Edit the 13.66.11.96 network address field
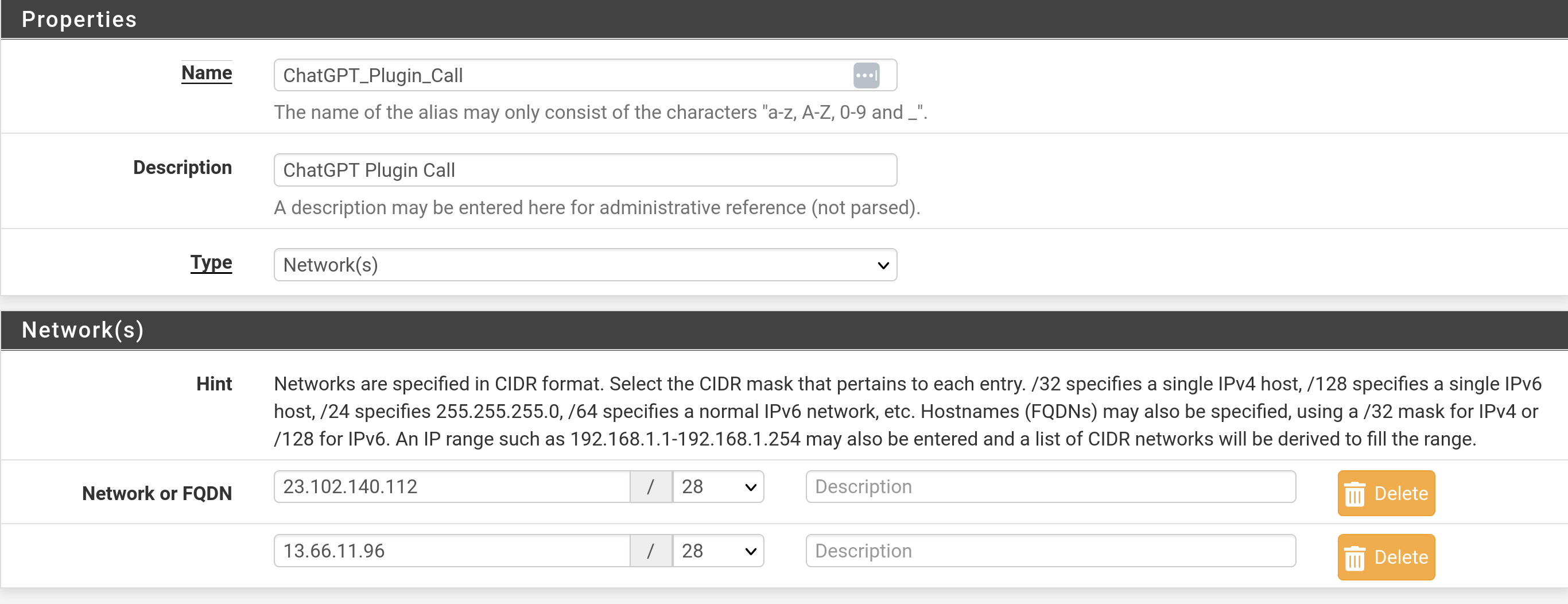This screenshot has width=1568, height=604. pyautogui.click(x=452, y=551)
